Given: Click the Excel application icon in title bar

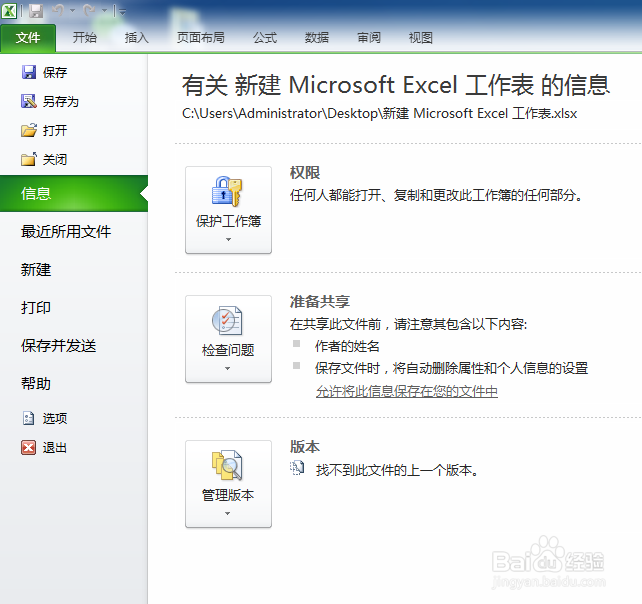Looking at the screenshot, I should pos(9,11).
